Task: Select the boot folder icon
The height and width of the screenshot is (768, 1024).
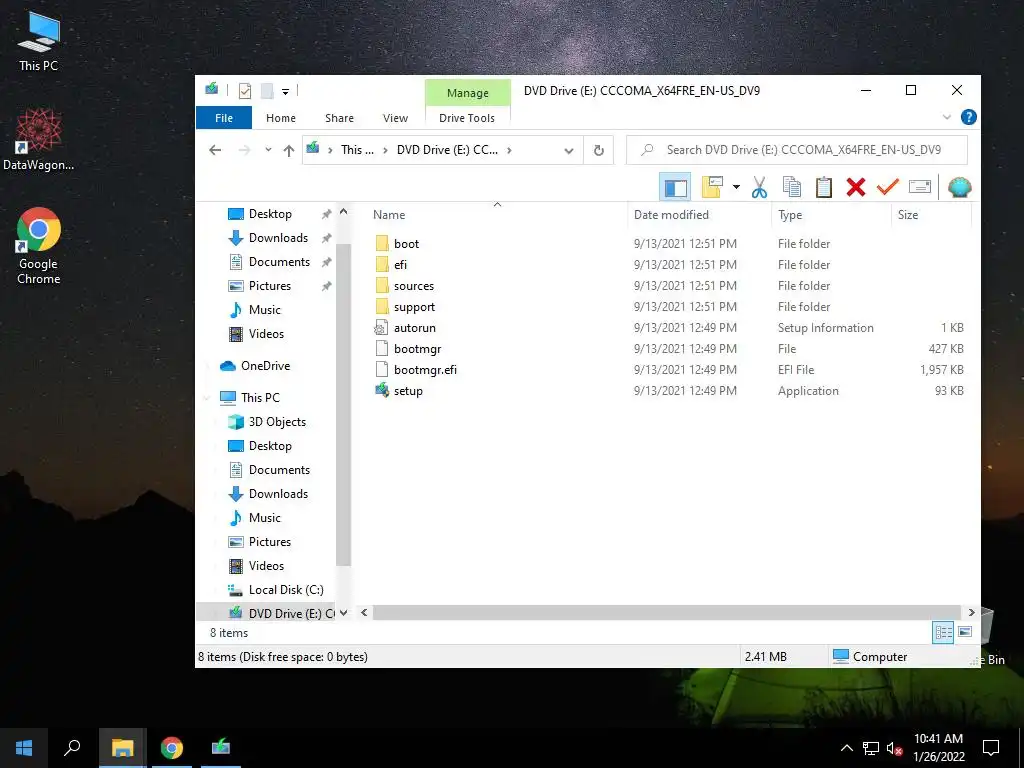Action: [x=382, y=244]
